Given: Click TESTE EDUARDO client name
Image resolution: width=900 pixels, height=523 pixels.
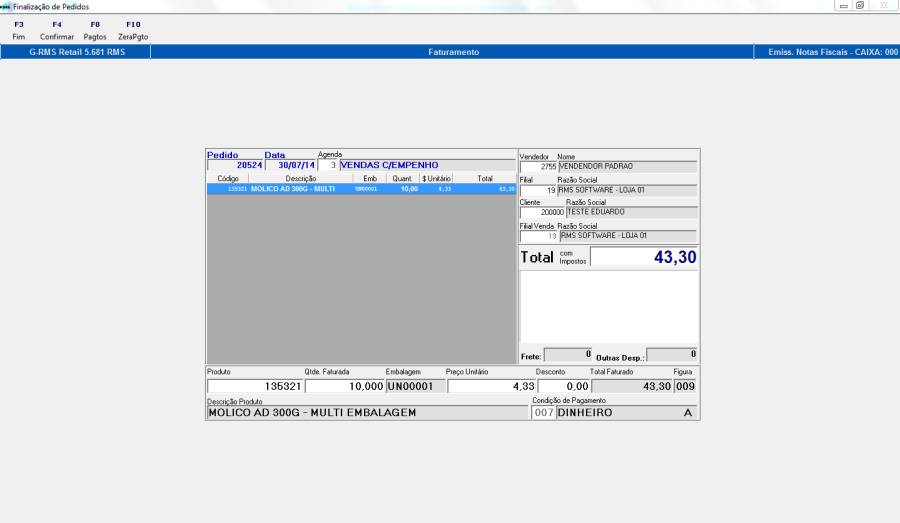Looking at the screenshot, I should pos(632,212).
